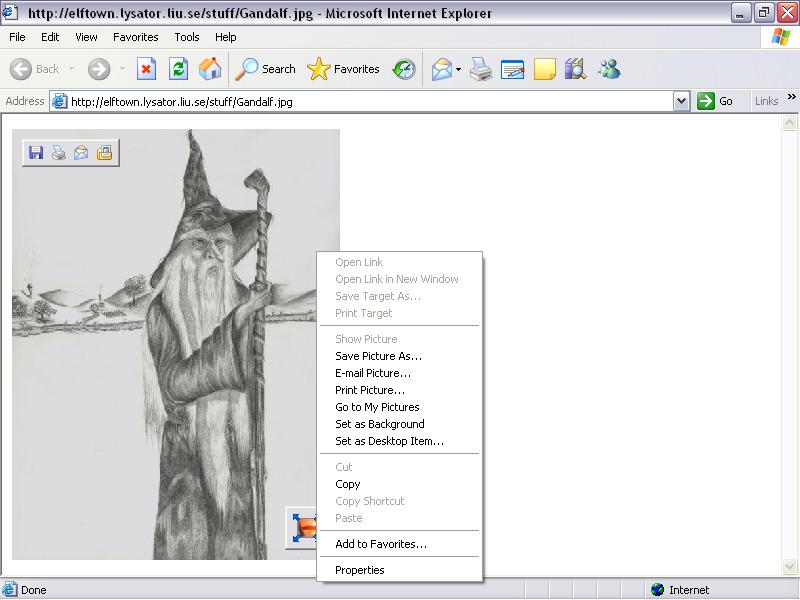Open the Discuss yellow note icon

tap(544, 69)
